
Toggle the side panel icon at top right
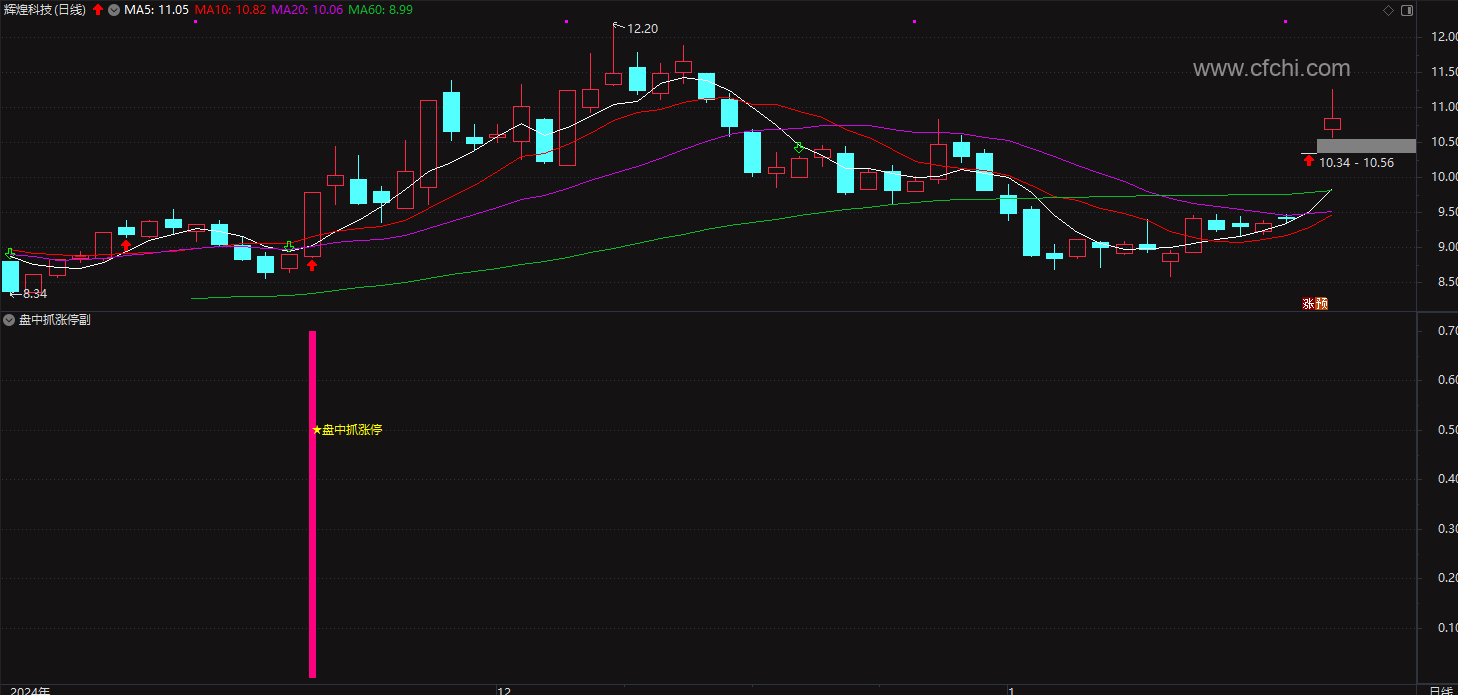(x=1407, y=10)
